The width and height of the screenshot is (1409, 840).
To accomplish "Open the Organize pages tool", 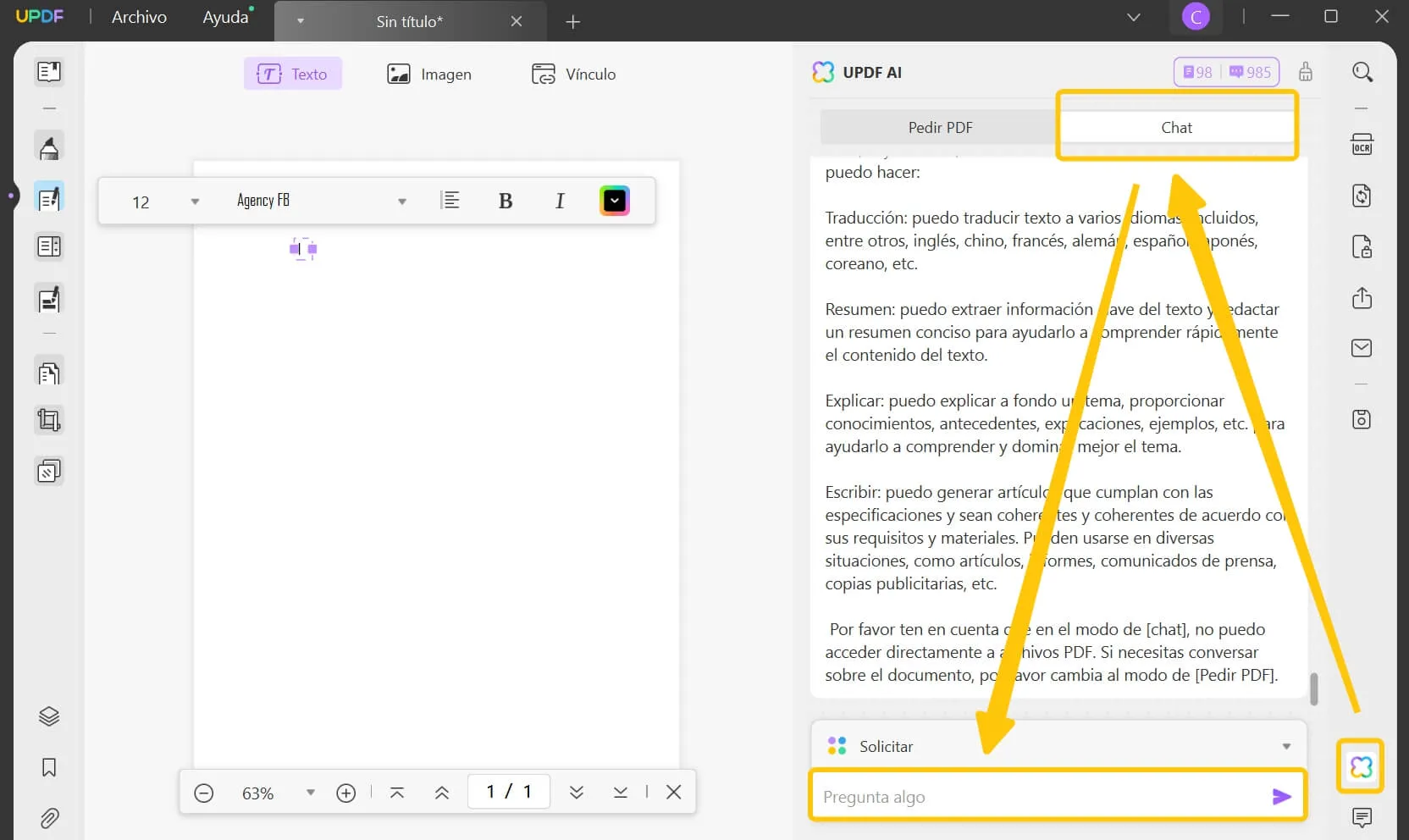I will coord(49,372).
